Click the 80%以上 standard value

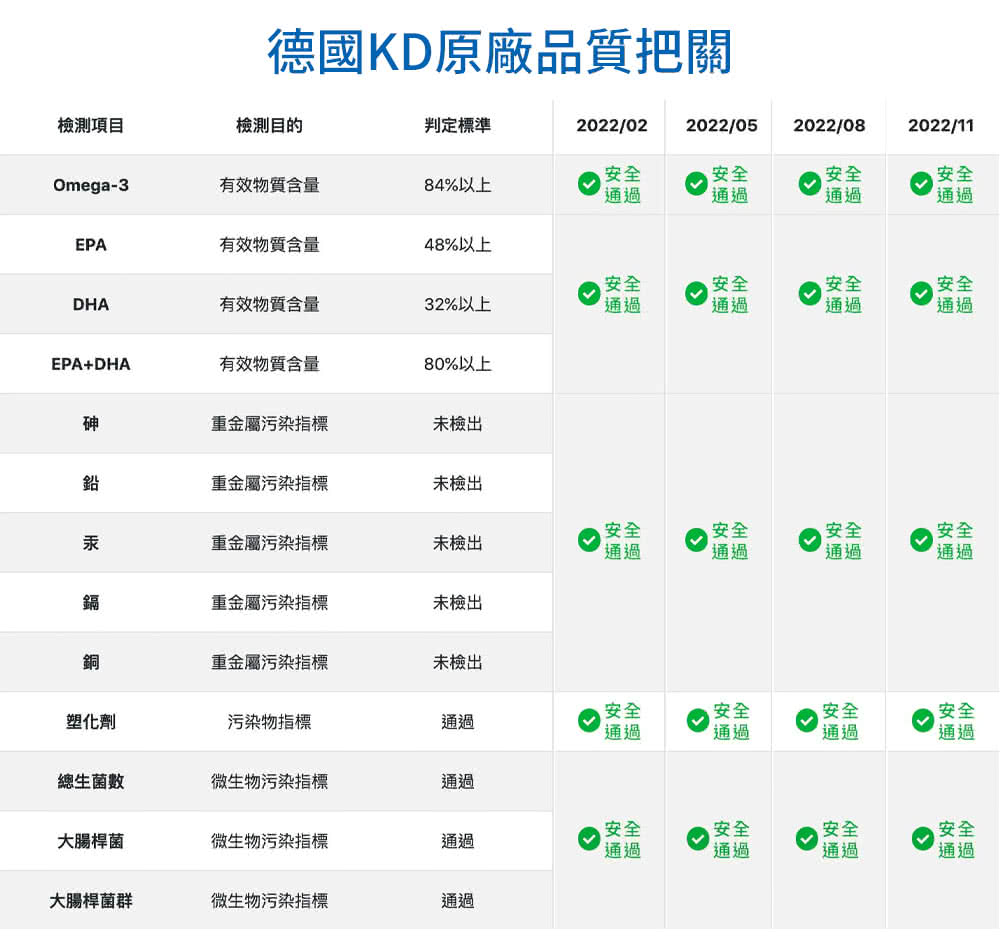click(x=458, y=364)
